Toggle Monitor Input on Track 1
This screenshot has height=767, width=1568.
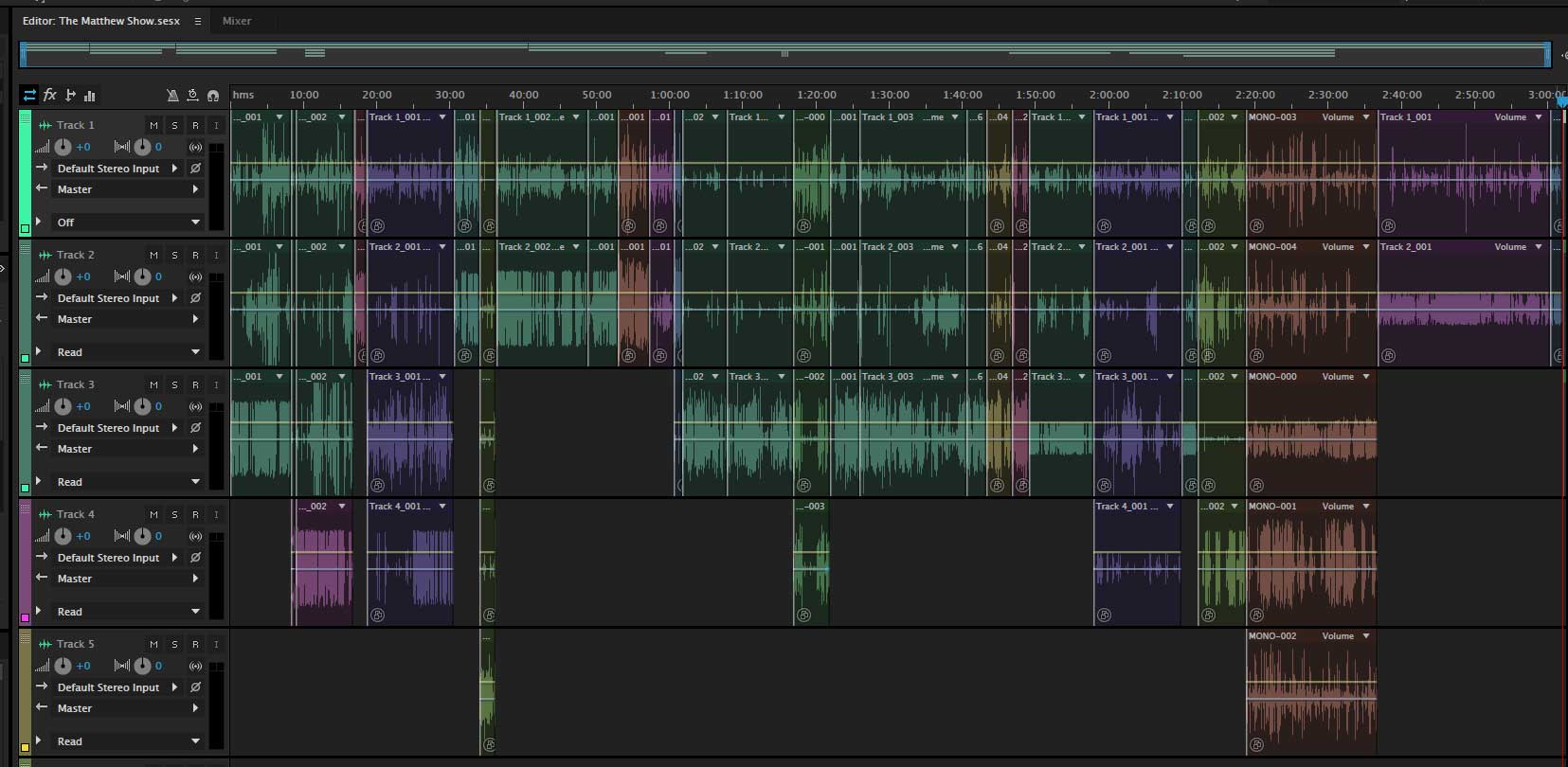coord(216,125)
